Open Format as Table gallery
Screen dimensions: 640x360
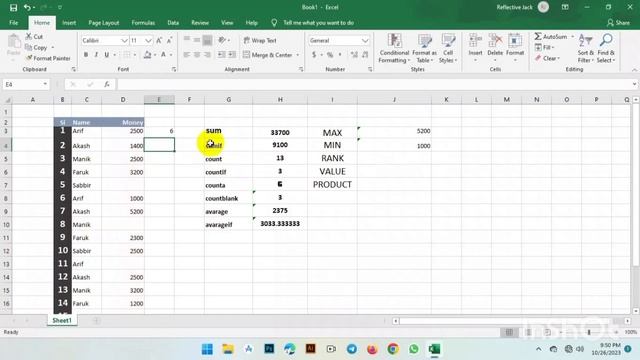[x=424, y=49]
